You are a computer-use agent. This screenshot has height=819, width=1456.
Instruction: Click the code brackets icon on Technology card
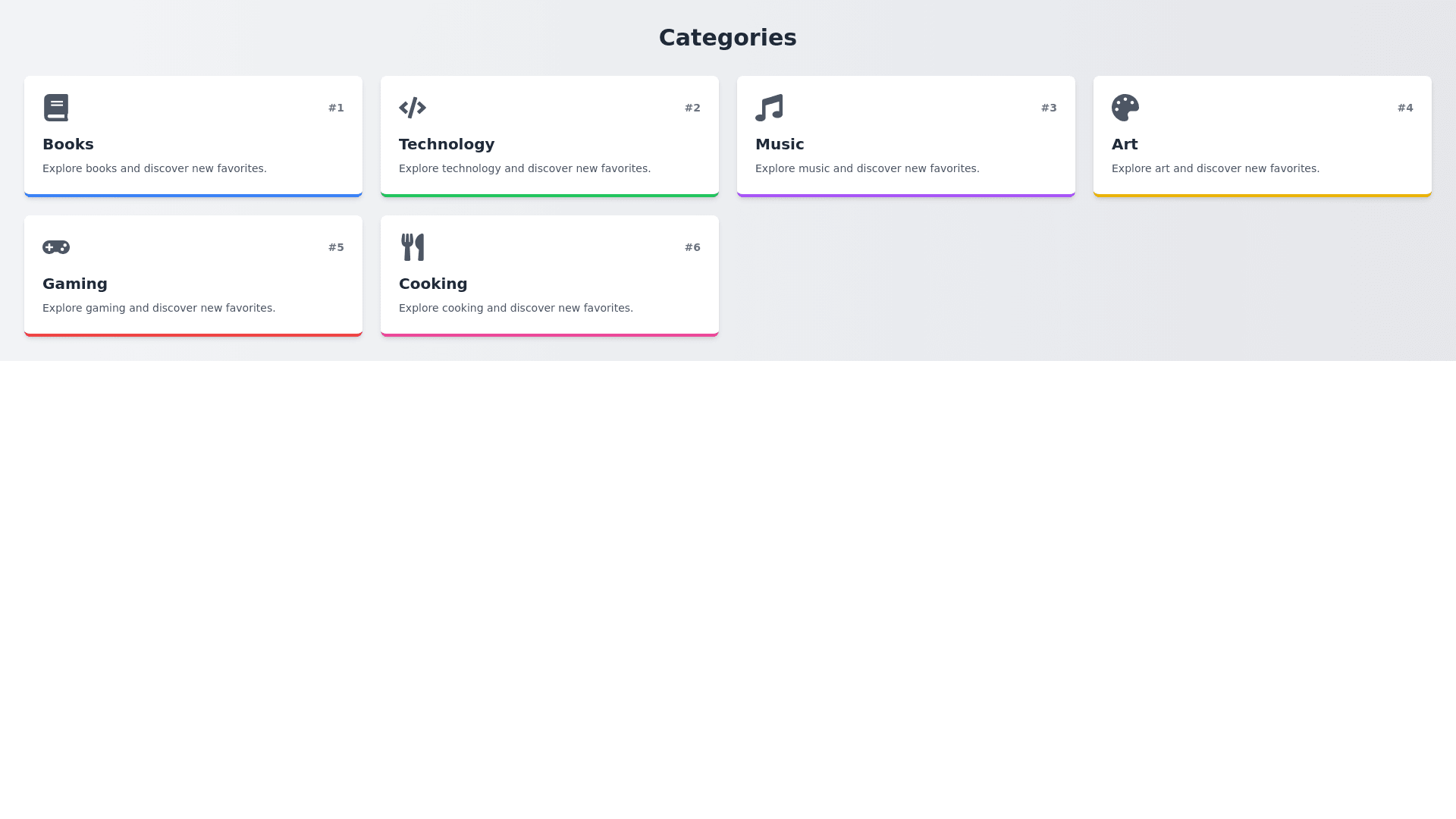click(x=413, y=108)
